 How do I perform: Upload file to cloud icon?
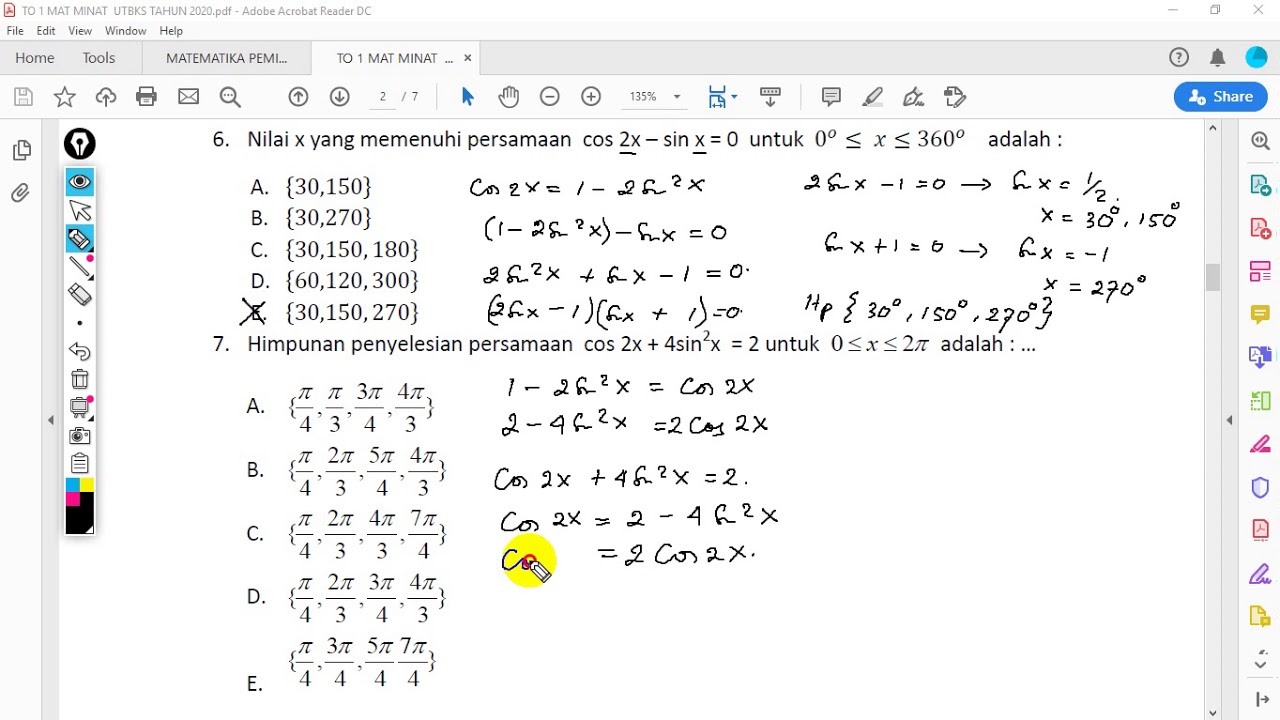click(x=106, y=97)
